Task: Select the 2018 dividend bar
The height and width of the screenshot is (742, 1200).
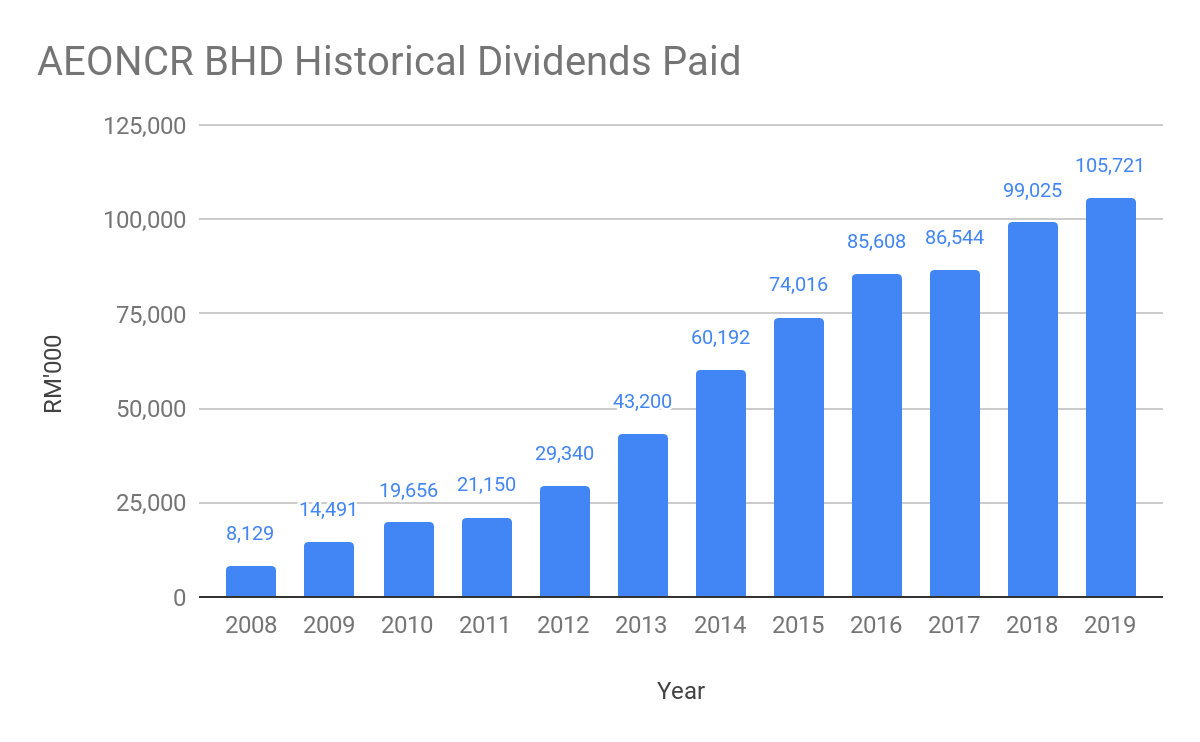Action: click(1033, 410)
